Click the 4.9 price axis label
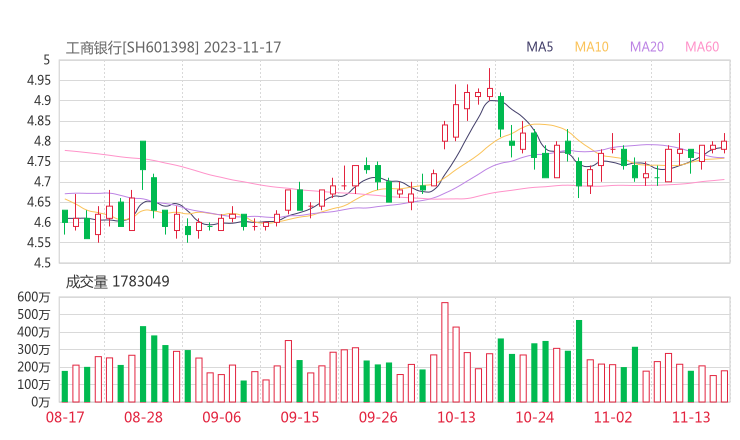Image resolution: width=740 pixels, height=440 pixels. (x=42, y=101)
